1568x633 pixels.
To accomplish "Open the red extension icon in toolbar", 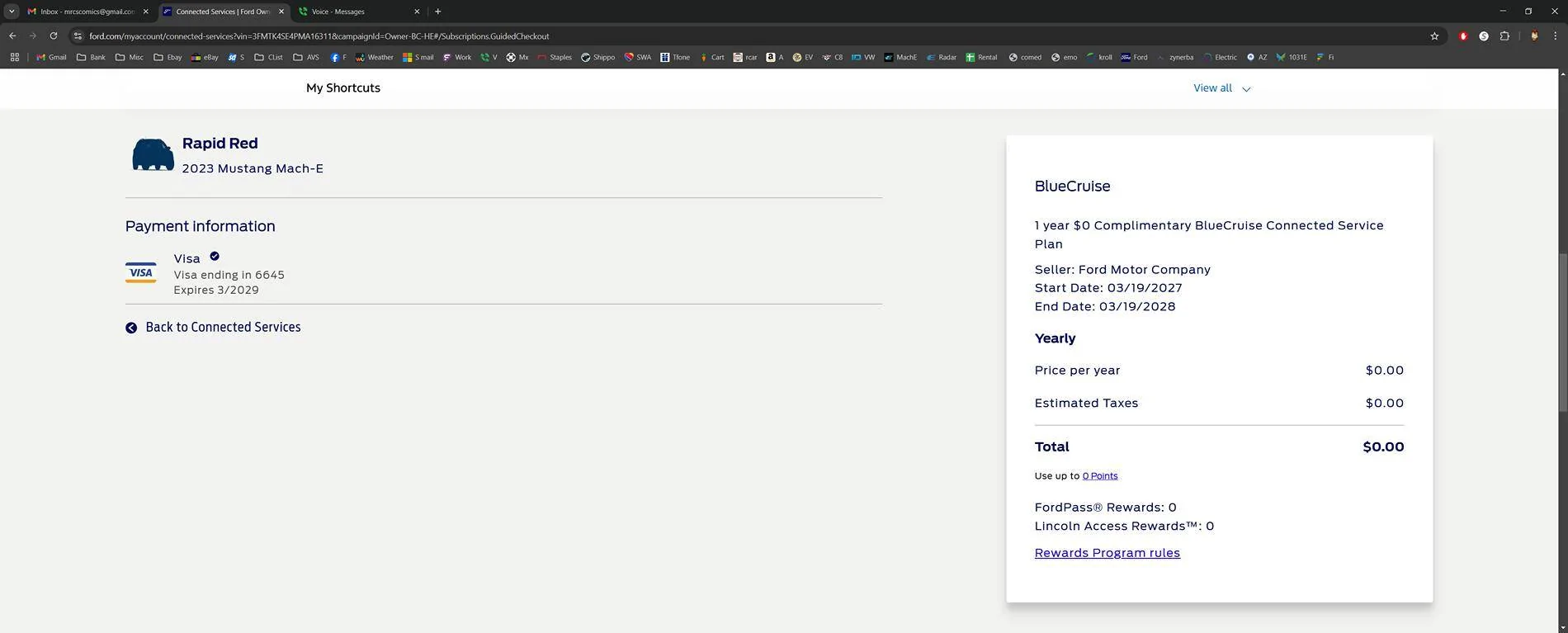I will pyautogui.click(x=1462, y=36).
